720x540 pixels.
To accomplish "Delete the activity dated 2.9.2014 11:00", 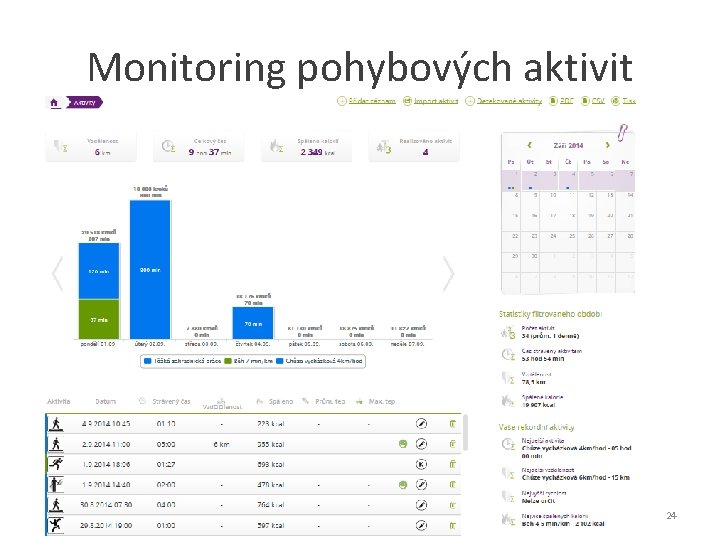I will click(452, 444).
